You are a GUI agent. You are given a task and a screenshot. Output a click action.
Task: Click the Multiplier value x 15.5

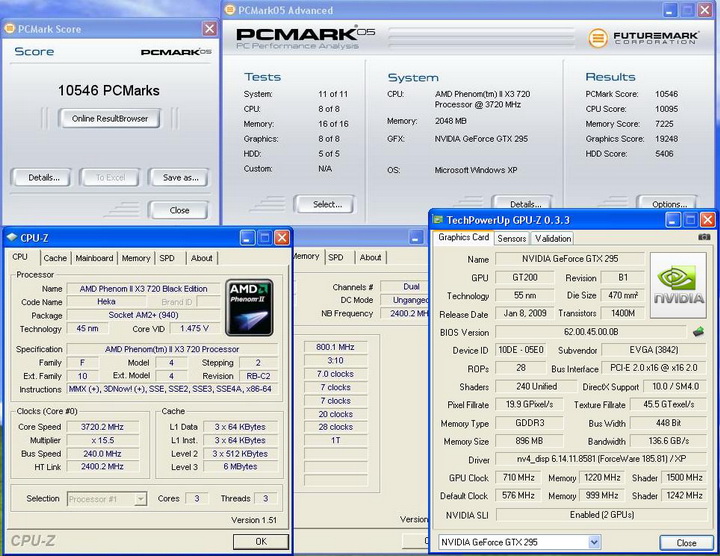(x=102, y=440)
